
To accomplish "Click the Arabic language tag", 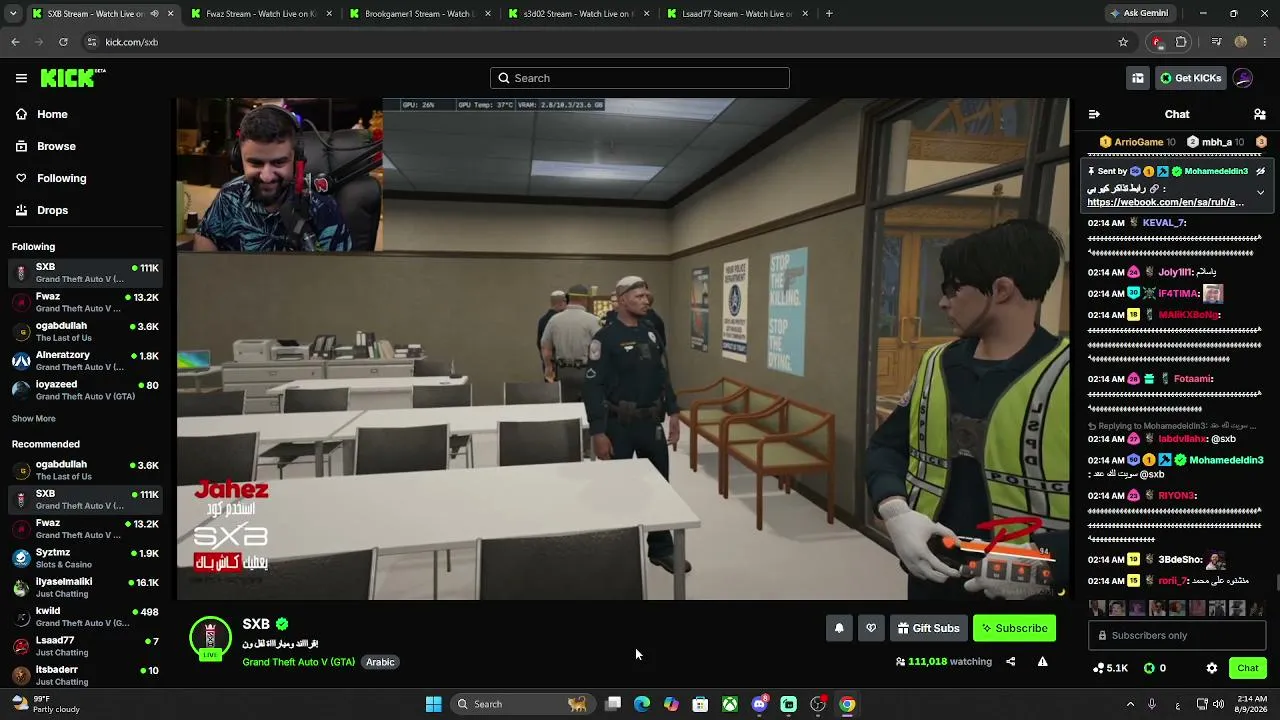I will pyautogui.click(x=380, y=662).
